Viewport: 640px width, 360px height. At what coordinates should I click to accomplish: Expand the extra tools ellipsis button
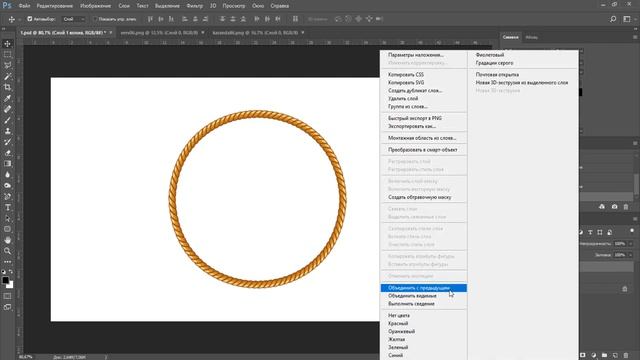pyautogui.click(x=7, y=262)
